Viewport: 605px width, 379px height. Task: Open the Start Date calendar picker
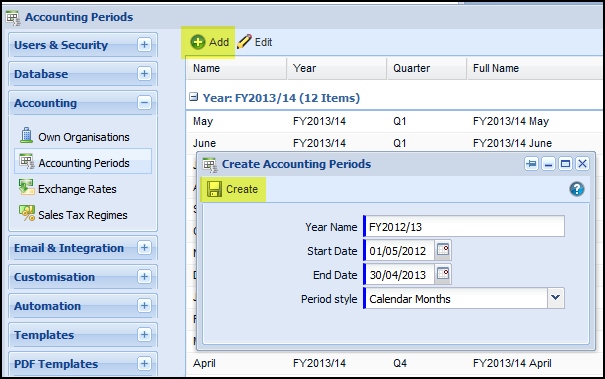(x=443, y=250)
